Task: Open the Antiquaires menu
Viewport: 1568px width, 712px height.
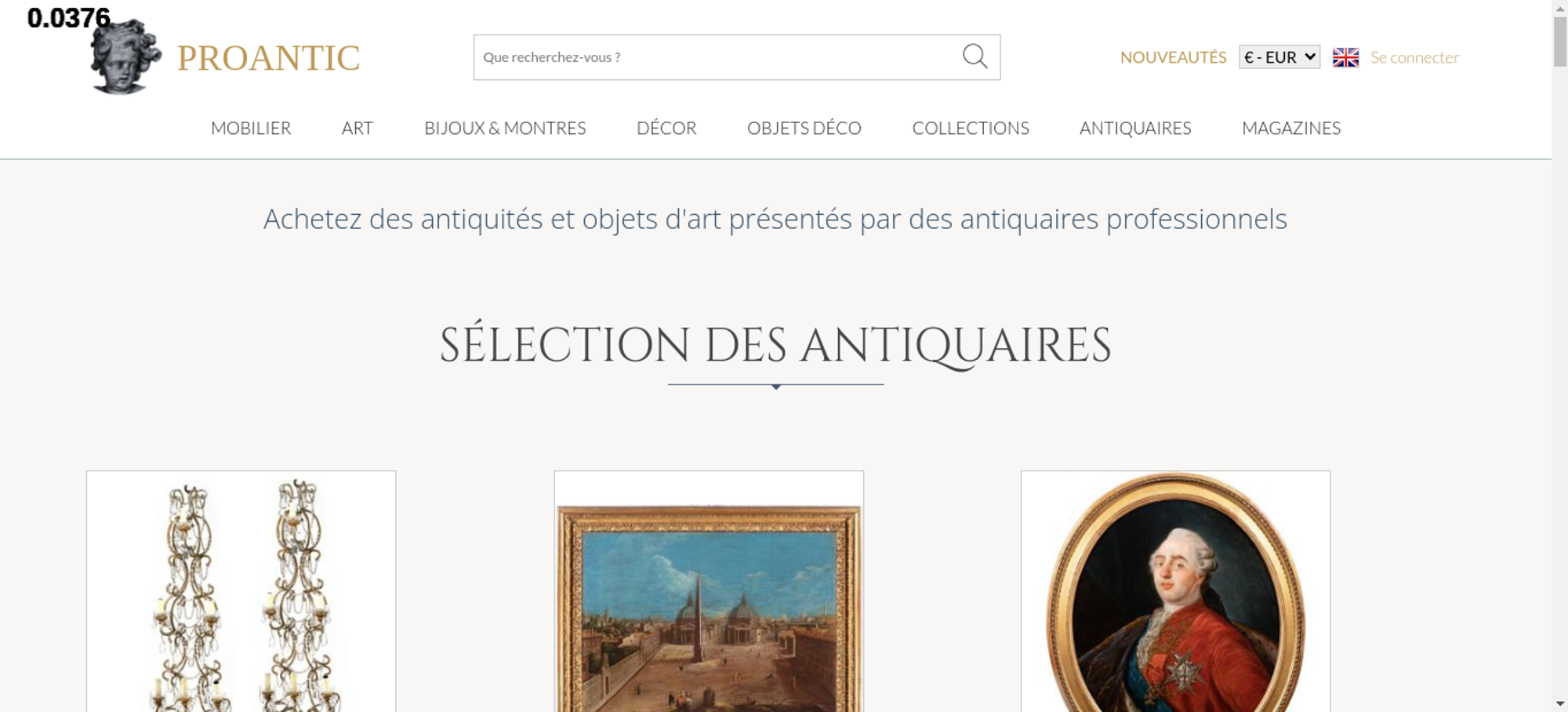Action: 1135,128
